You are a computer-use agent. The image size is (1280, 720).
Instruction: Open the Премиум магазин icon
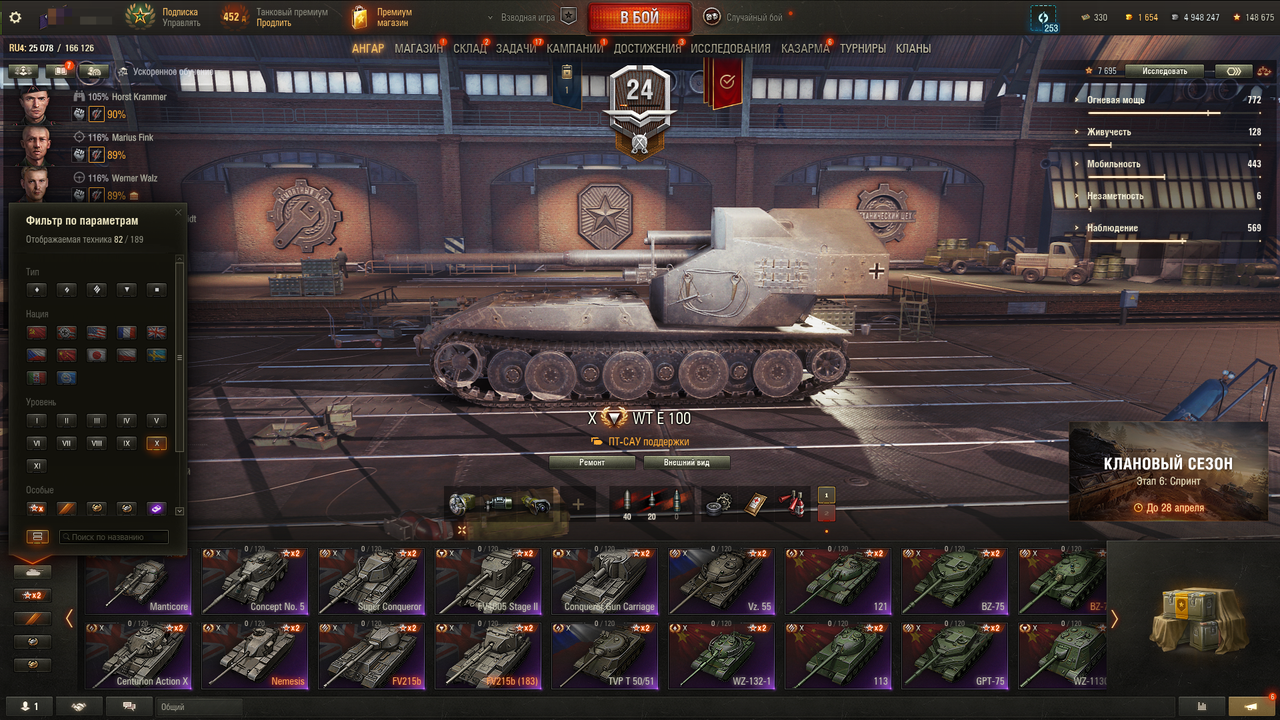[x=381, y=17]
